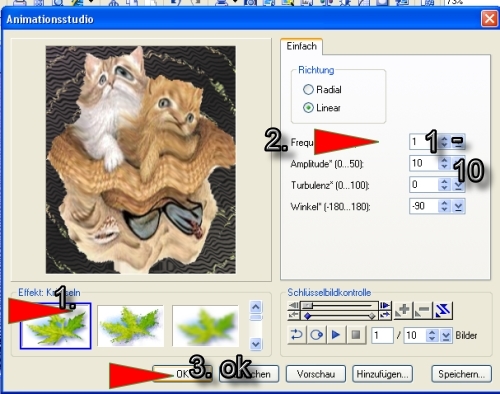Screen dimensions: 500x394
Task: Decrease Amplitude with spinner down arrow
Action: pos(444,167)
